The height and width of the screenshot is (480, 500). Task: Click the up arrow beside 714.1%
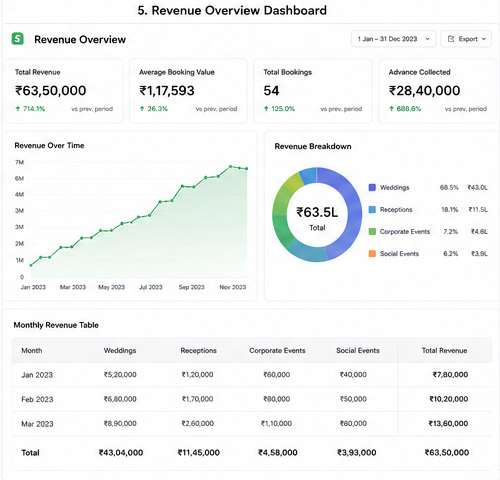pyautogui.click(x=18, y=109)
